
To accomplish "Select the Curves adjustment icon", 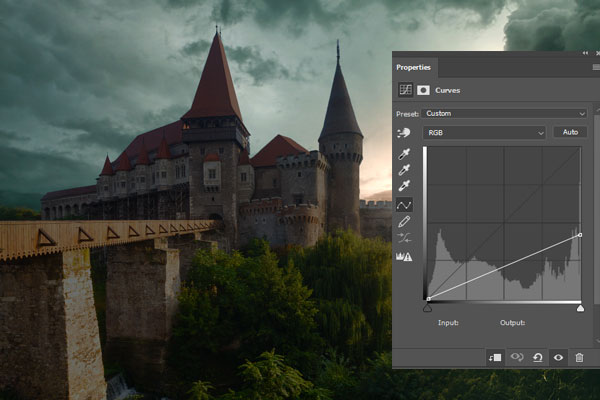I will [405, 90].
